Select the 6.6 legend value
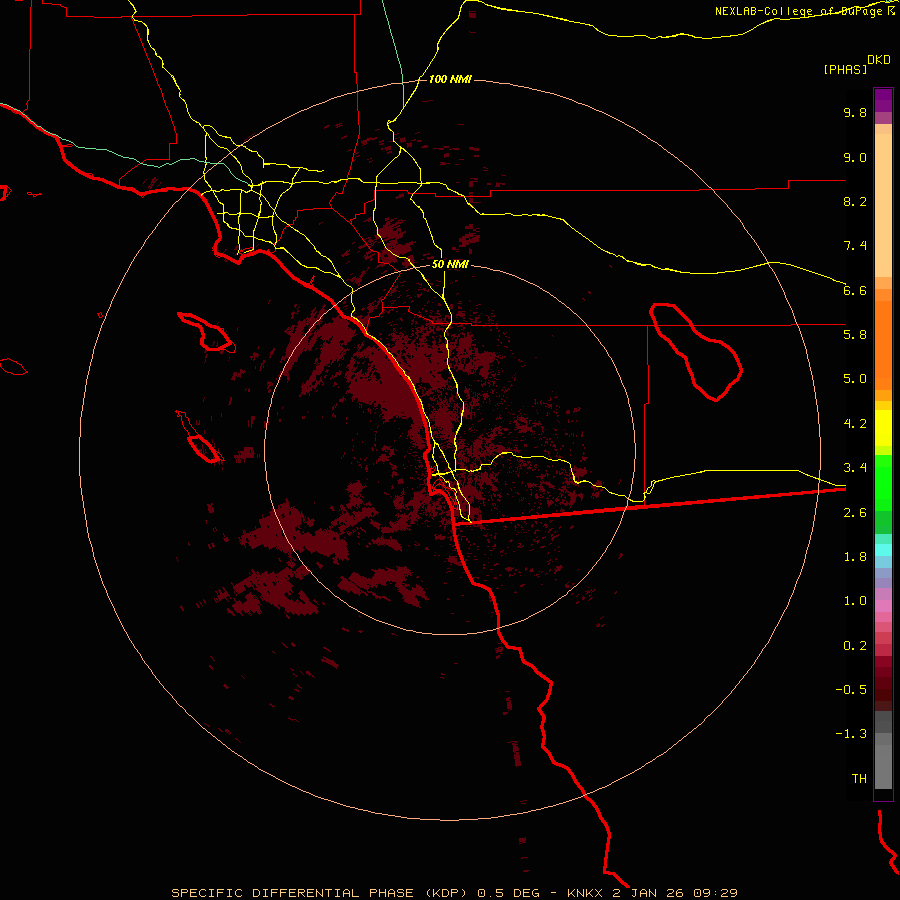 tap(855, 290)
